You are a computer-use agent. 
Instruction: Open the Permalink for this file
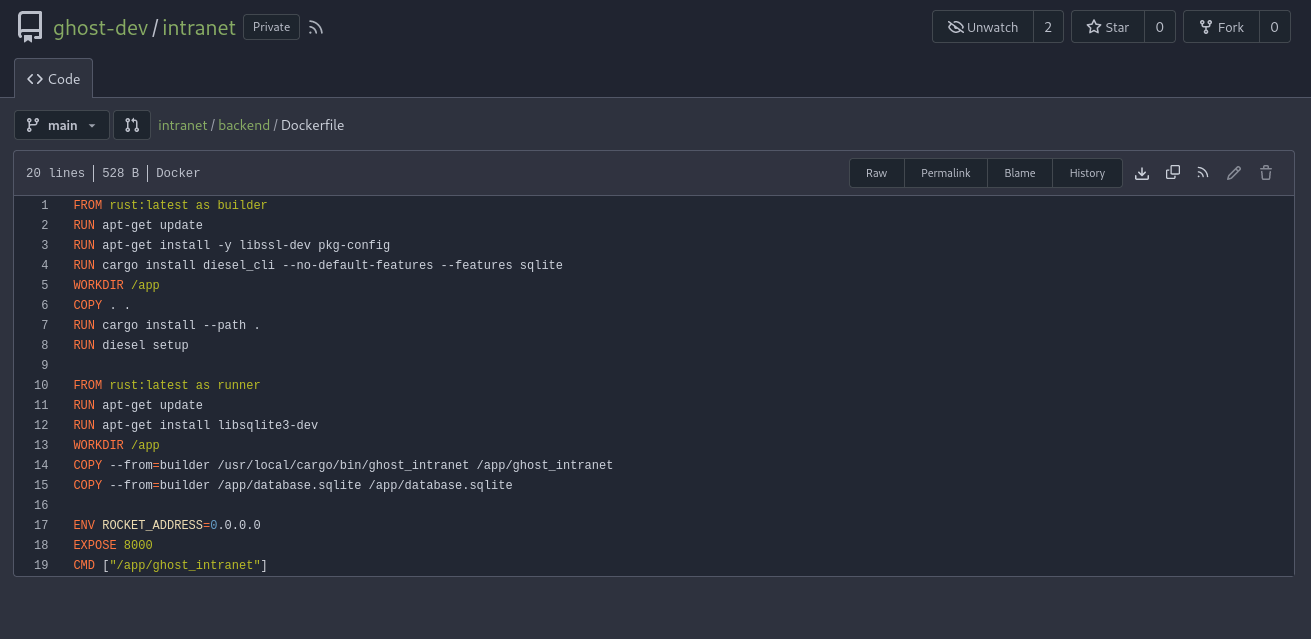(x=946, y=173)
